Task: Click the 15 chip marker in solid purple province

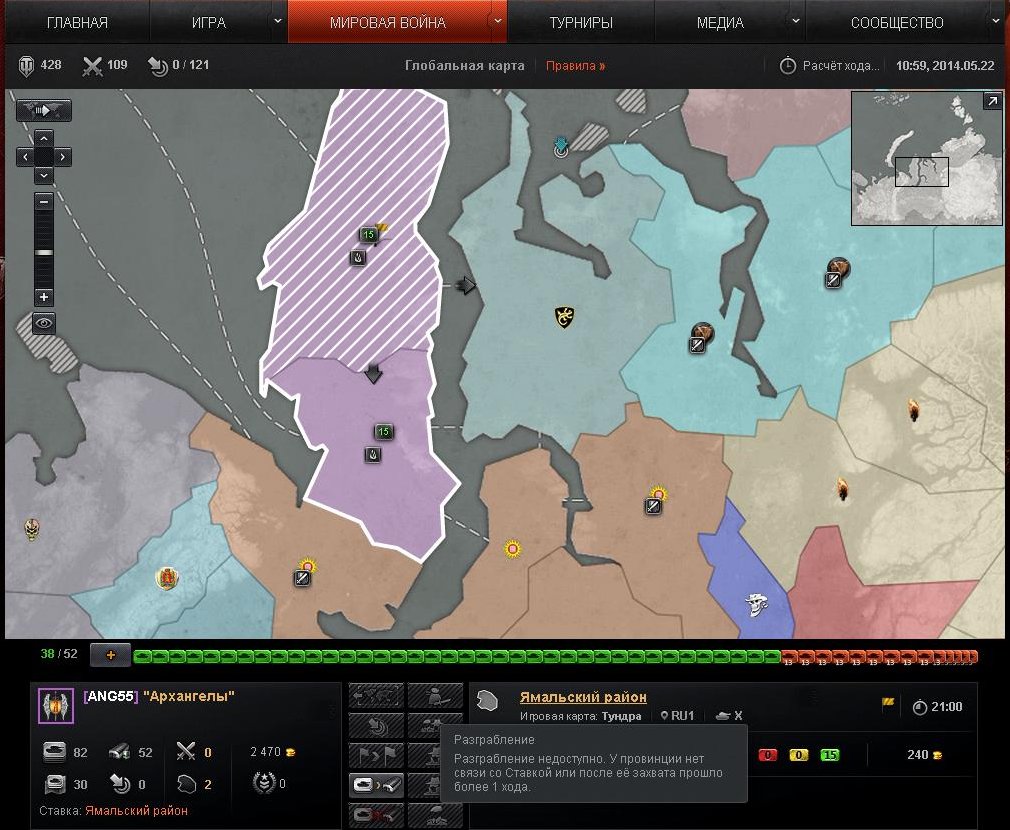Action: (x=383, y=431)
